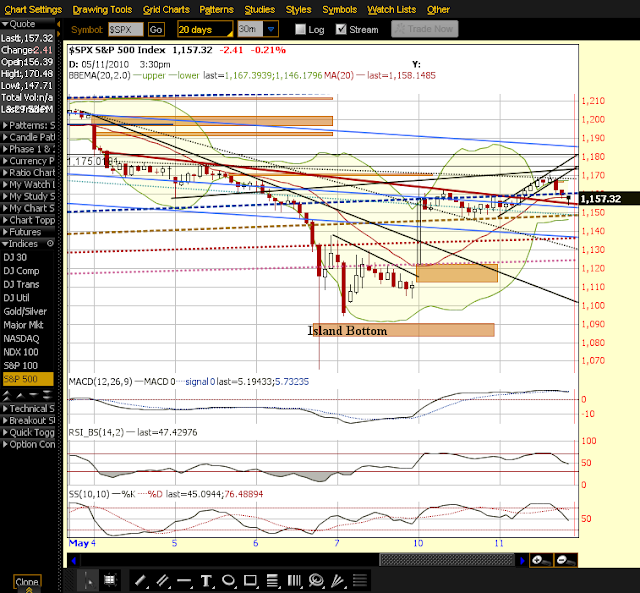Expand the Ratio Chart panel
Viewport: 640px width, 593px height.
pyautogui.click(x=27, y=172)
